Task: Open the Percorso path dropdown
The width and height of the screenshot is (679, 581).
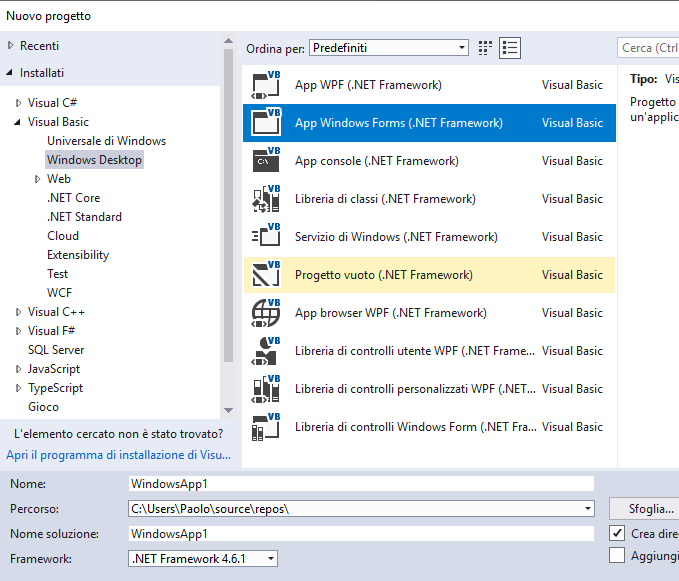Action: click(x=588, y=508)
